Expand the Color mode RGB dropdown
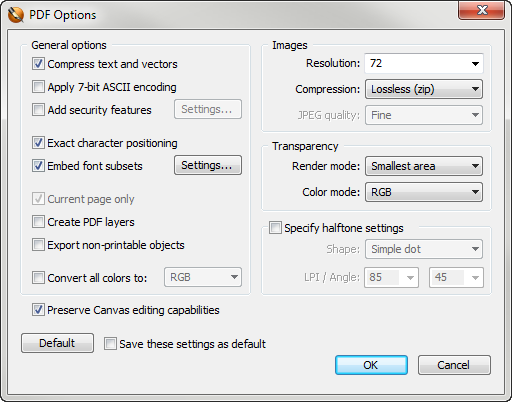This screenshot has height=402, width=512. (x=424, y=192)
